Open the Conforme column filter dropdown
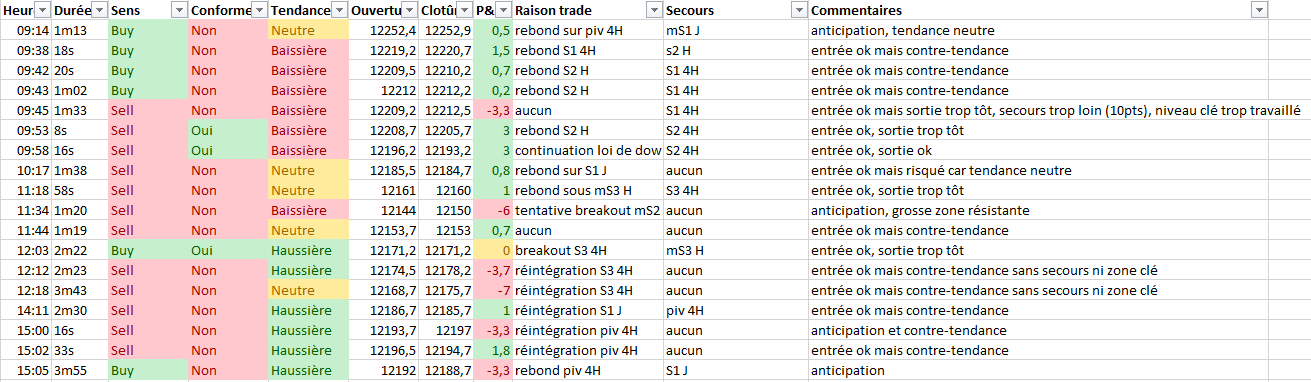 click(259, 10)
